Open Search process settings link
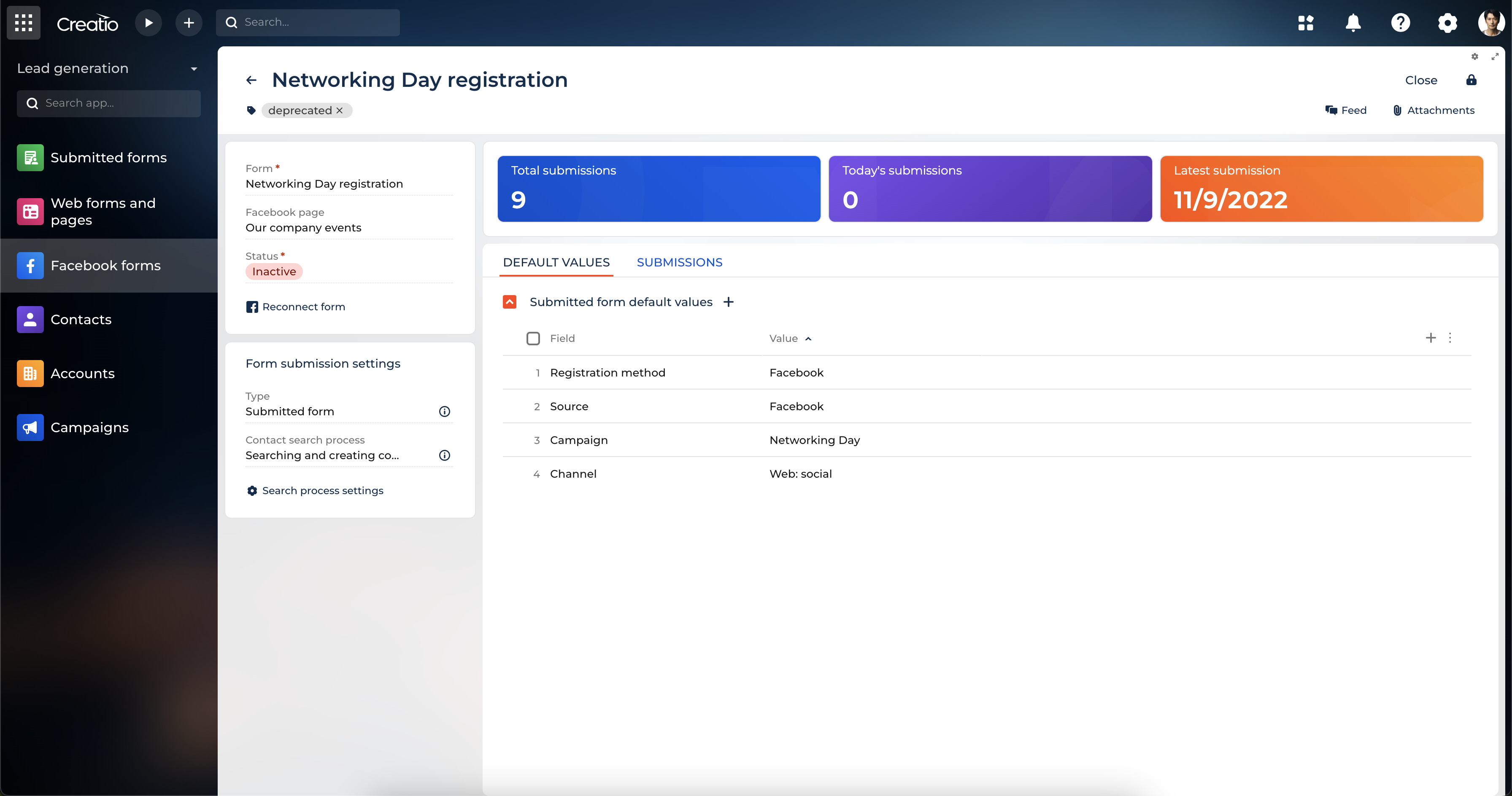The width and height of the screenshot is (1512, 796). point(322,491)
